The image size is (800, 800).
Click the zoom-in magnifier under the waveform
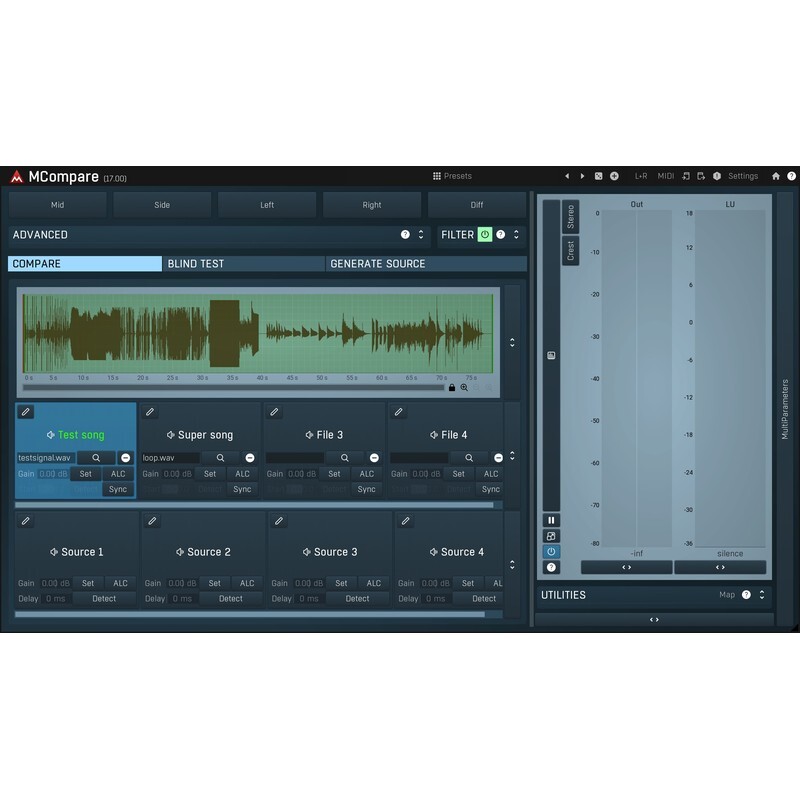[464, 387]
